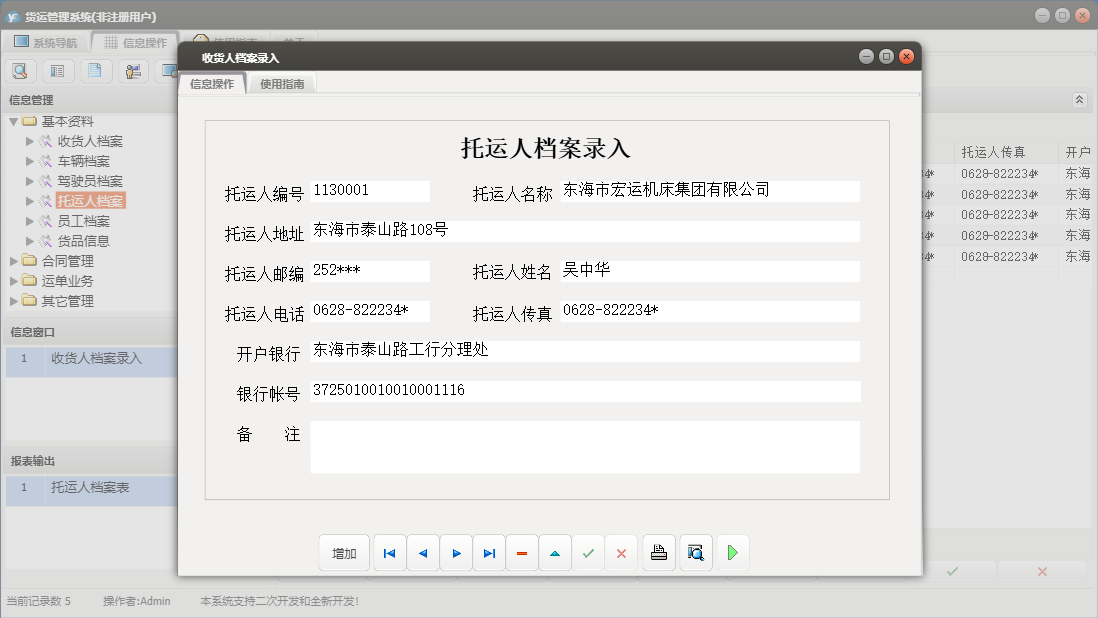Click the teal up-triangle edit icon
This screenshot has height=618, width=1098.
[x=555, y=553]
